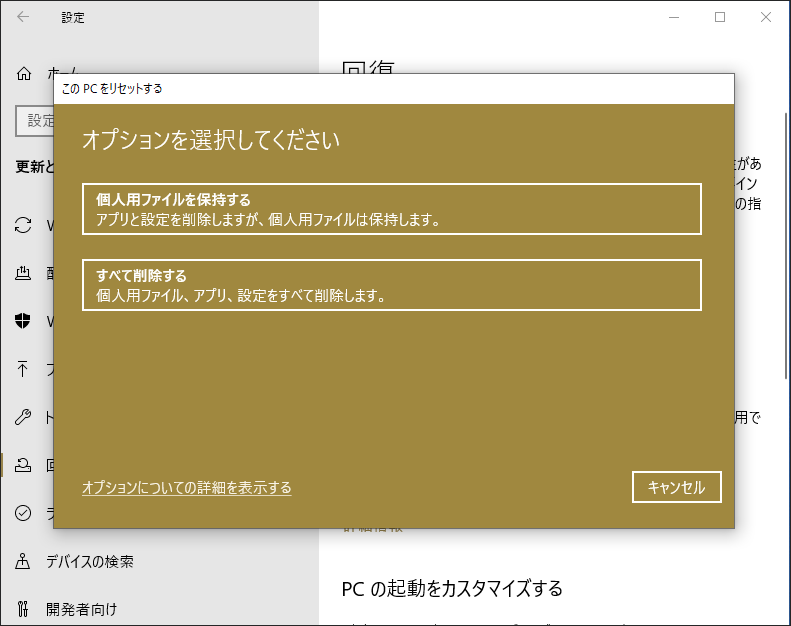This screenshot has width=791, height=626.
Task: Select the Delivery Optimization icon in sidebar
Action: [x=23, y=273]
